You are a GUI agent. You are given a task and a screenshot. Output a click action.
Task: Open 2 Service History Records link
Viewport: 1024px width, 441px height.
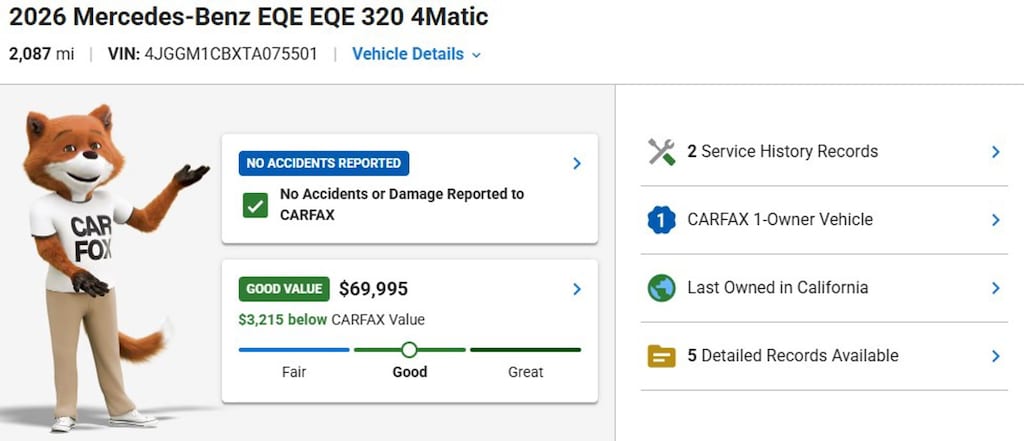pos(782,152)
